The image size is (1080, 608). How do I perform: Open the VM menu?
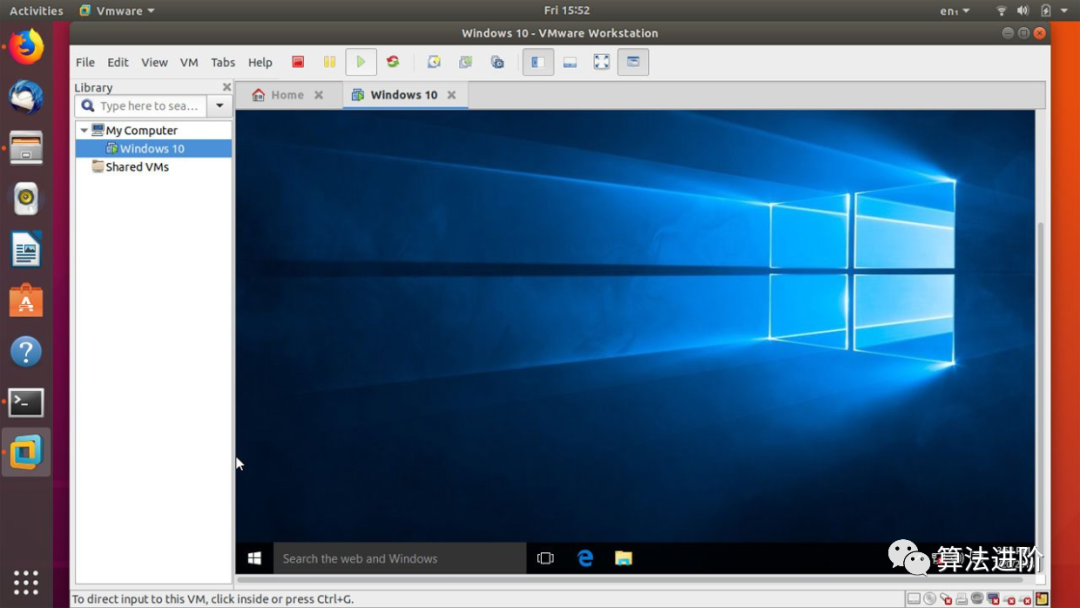tap(189, 62)
